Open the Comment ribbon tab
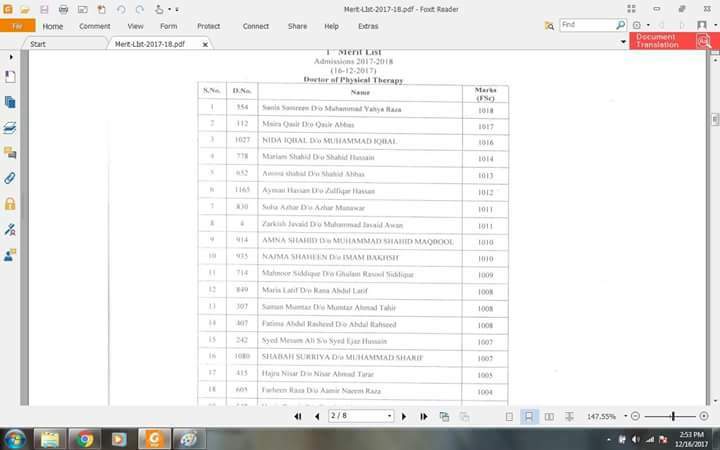This screenshot has width=720, height=450. (x=95, y=26)
